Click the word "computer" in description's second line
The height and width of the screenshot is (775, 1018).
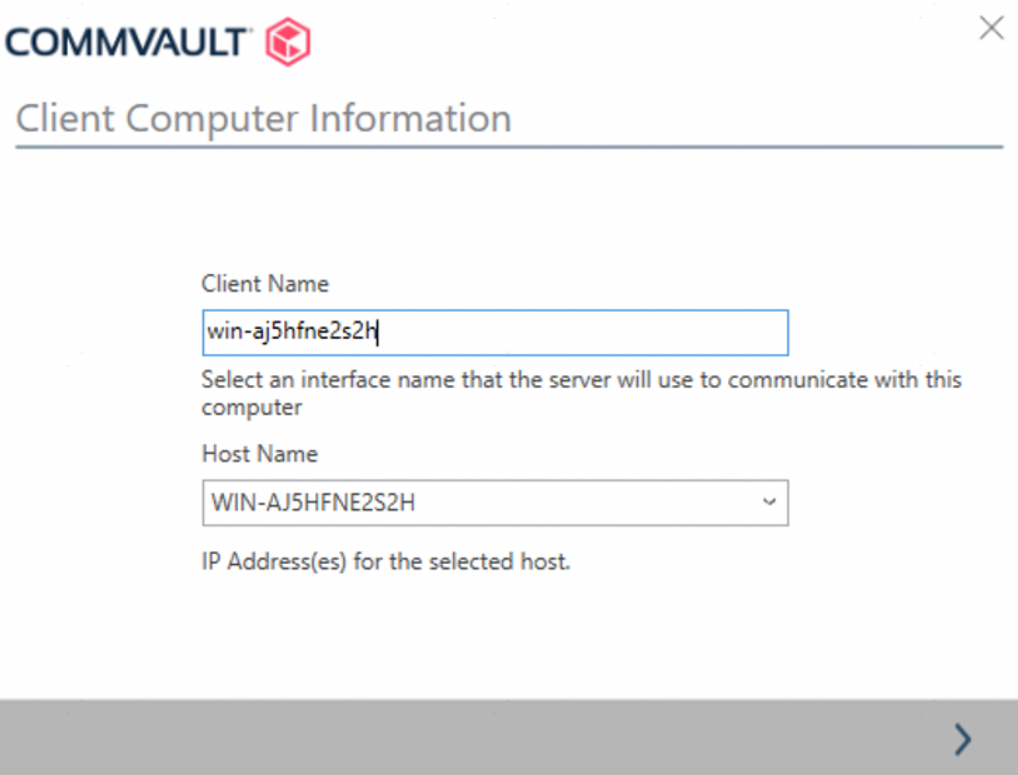(252, 408)
